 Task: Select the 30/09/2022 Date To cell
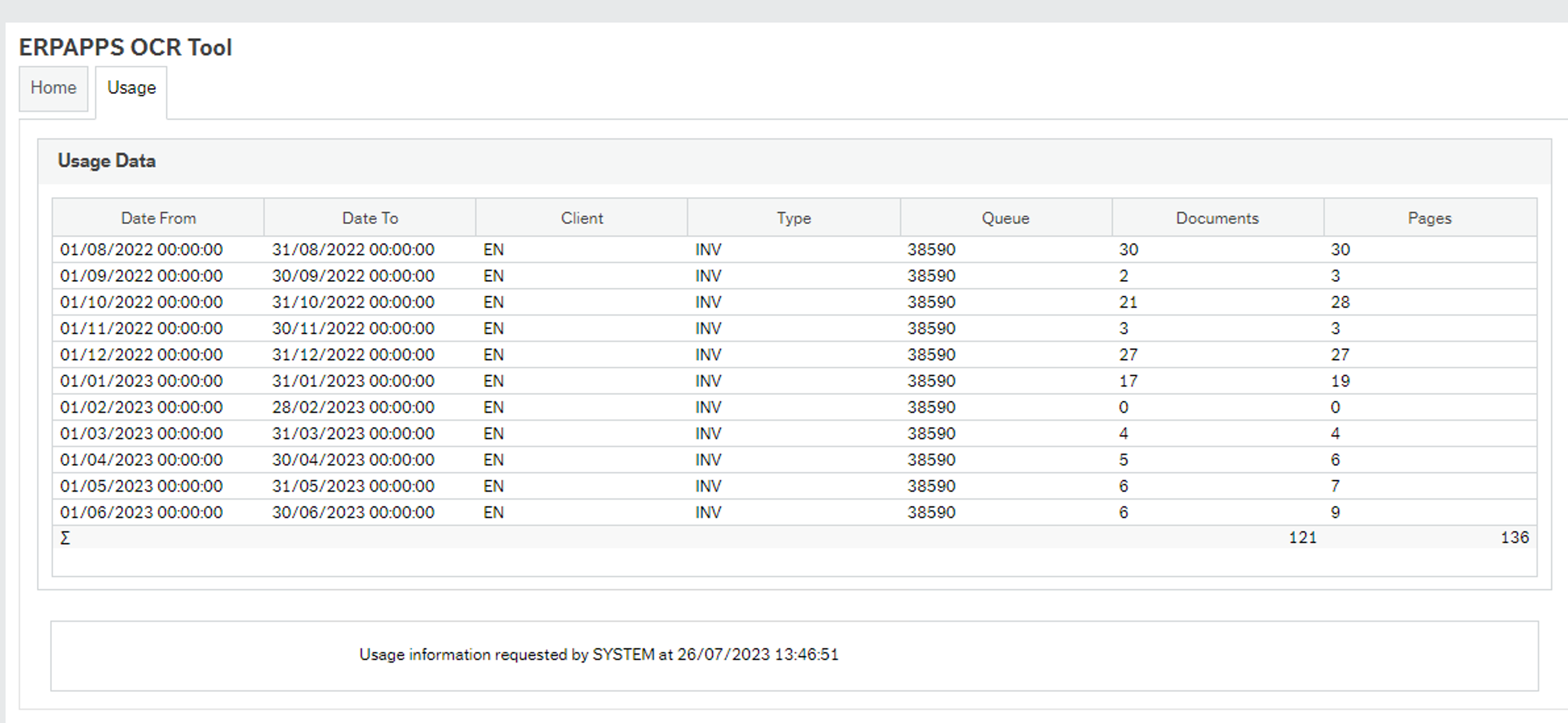pyautogui.click(x=353, y=276)
